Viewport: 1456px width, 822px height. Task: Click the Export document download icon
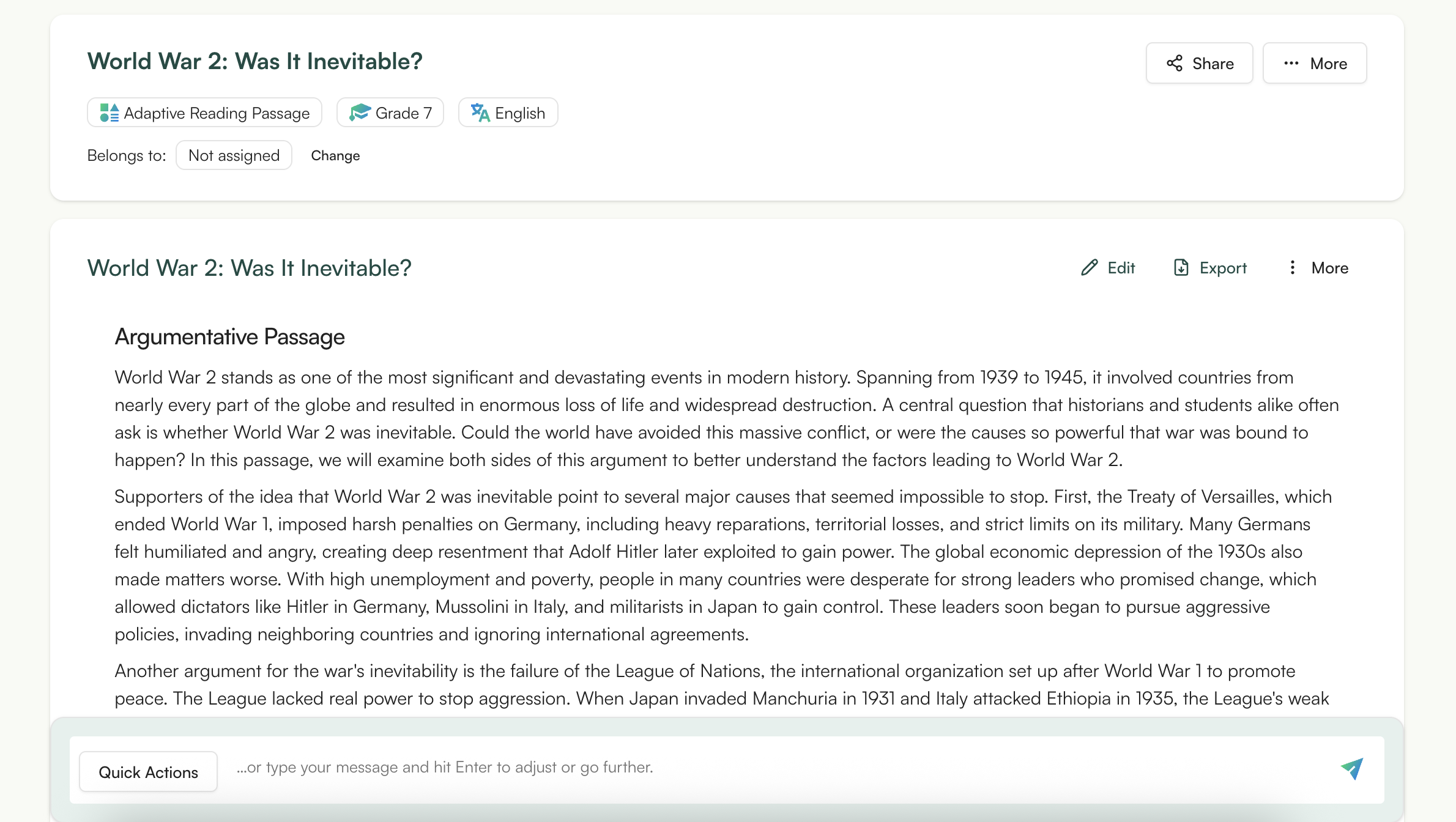[1181, 268]
